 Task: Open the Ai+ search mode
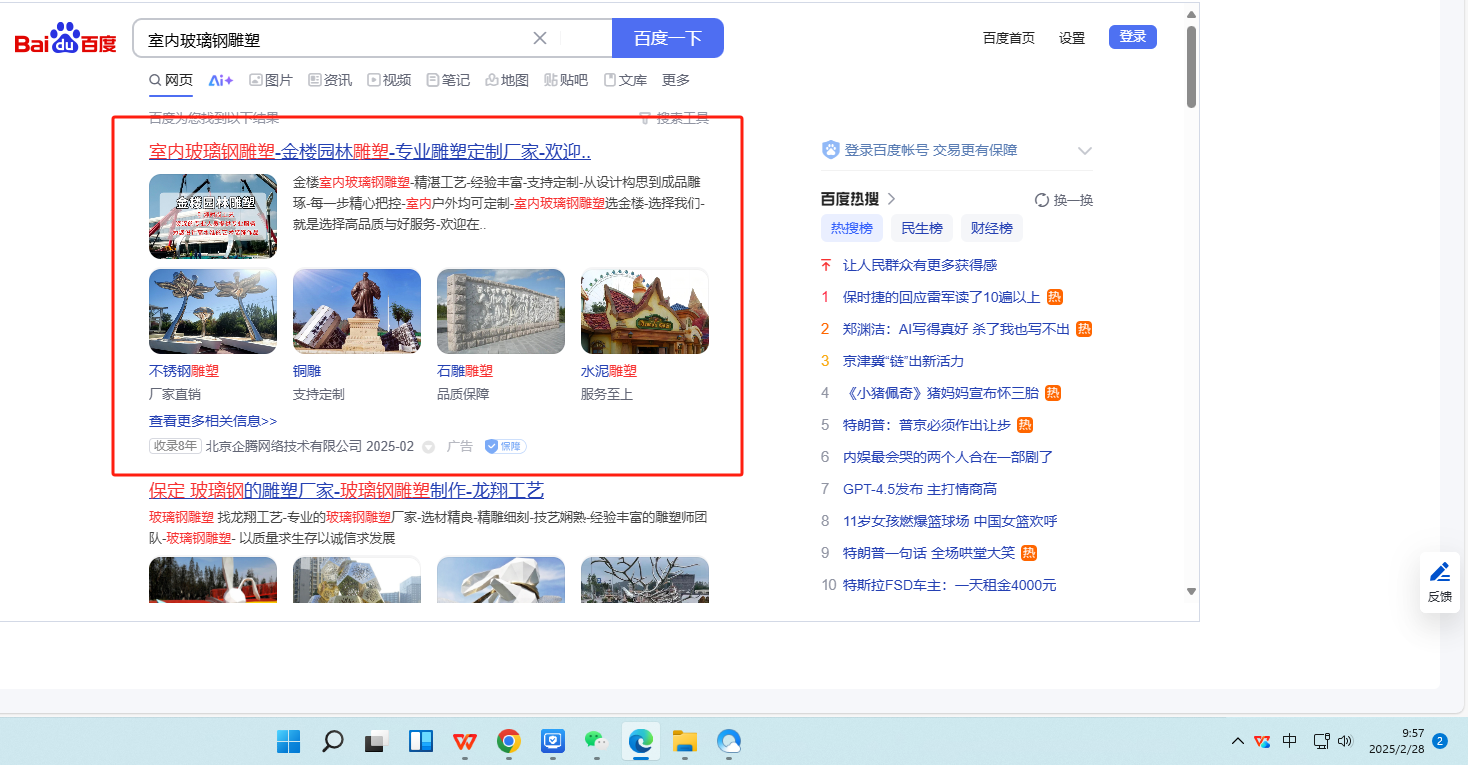(x=220, y=80)
